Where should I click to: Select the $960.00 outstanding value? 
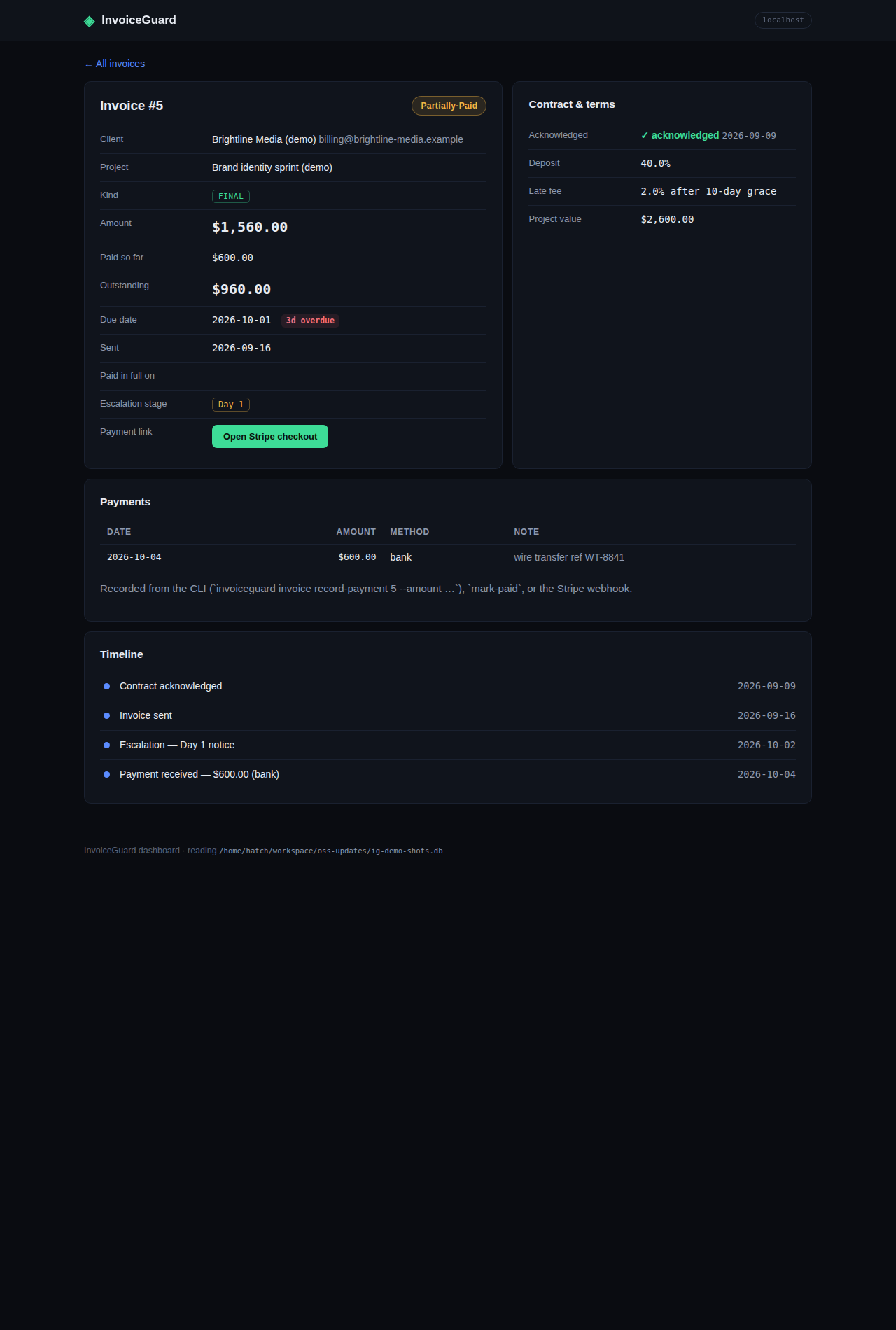(x=241, y=289)
